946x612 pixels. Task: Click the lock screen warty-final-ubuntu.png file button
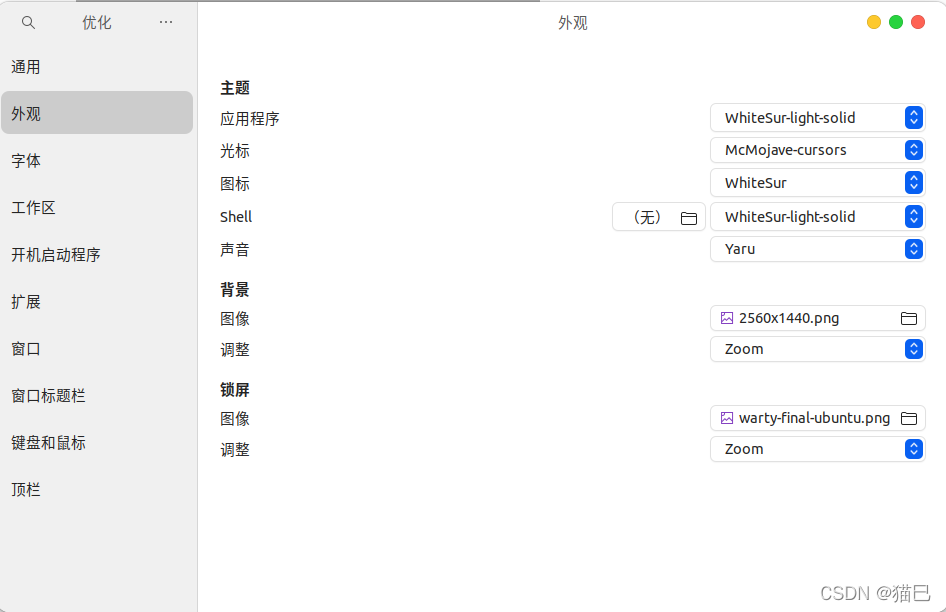tap(817, 418)
